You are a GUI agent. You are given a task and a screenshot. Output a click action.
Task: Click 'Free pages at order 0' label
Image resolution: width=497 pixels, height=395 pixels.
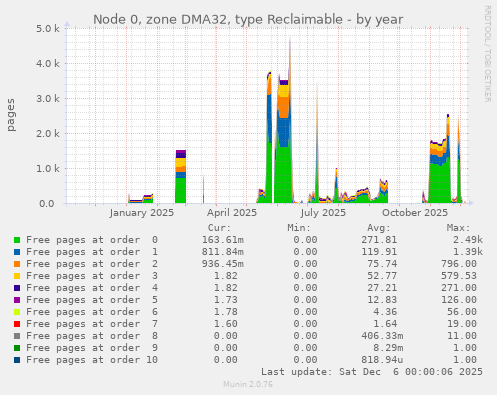tap(92, 240)
